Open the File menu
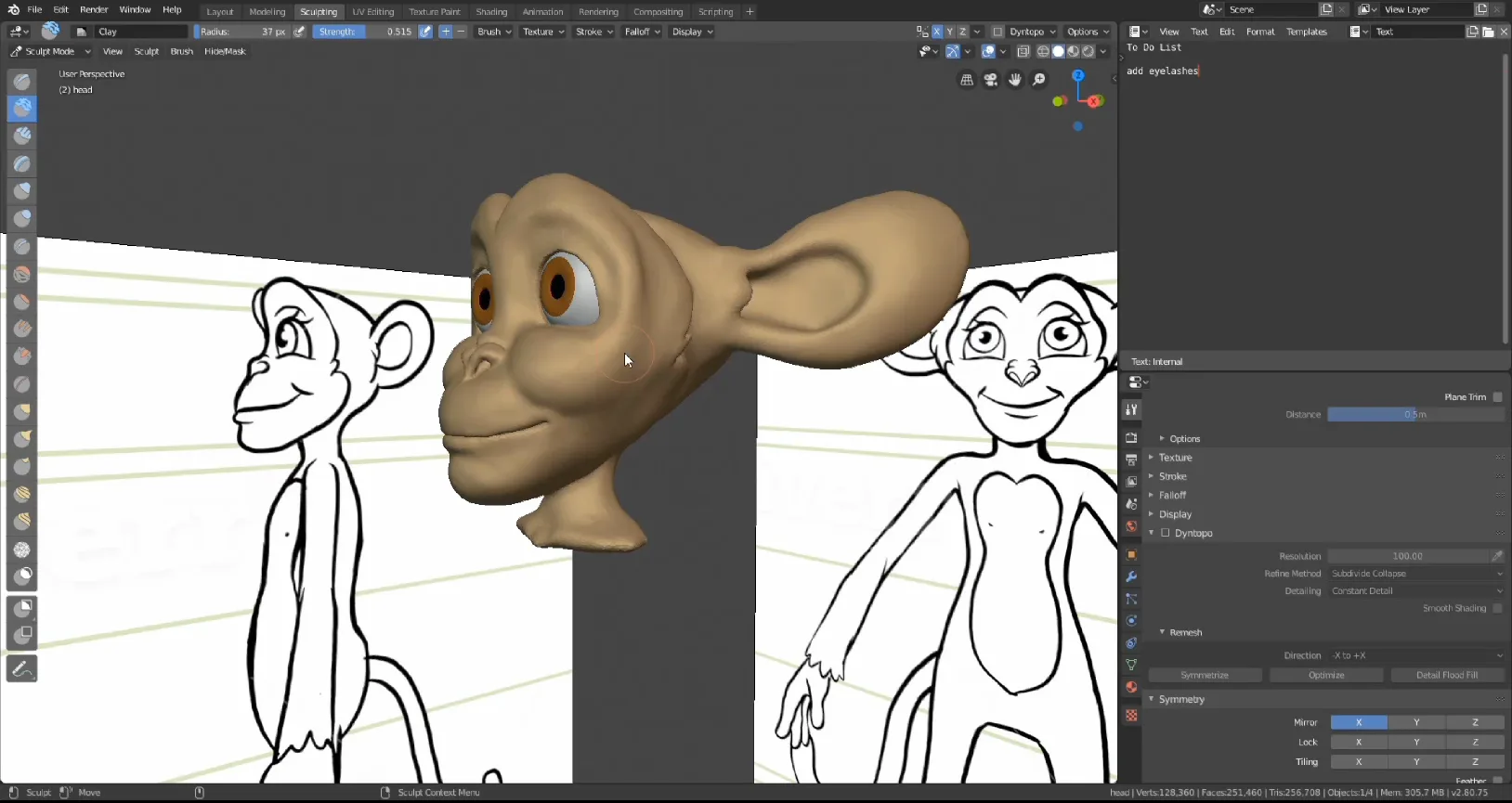 click(x=34, y=9)
